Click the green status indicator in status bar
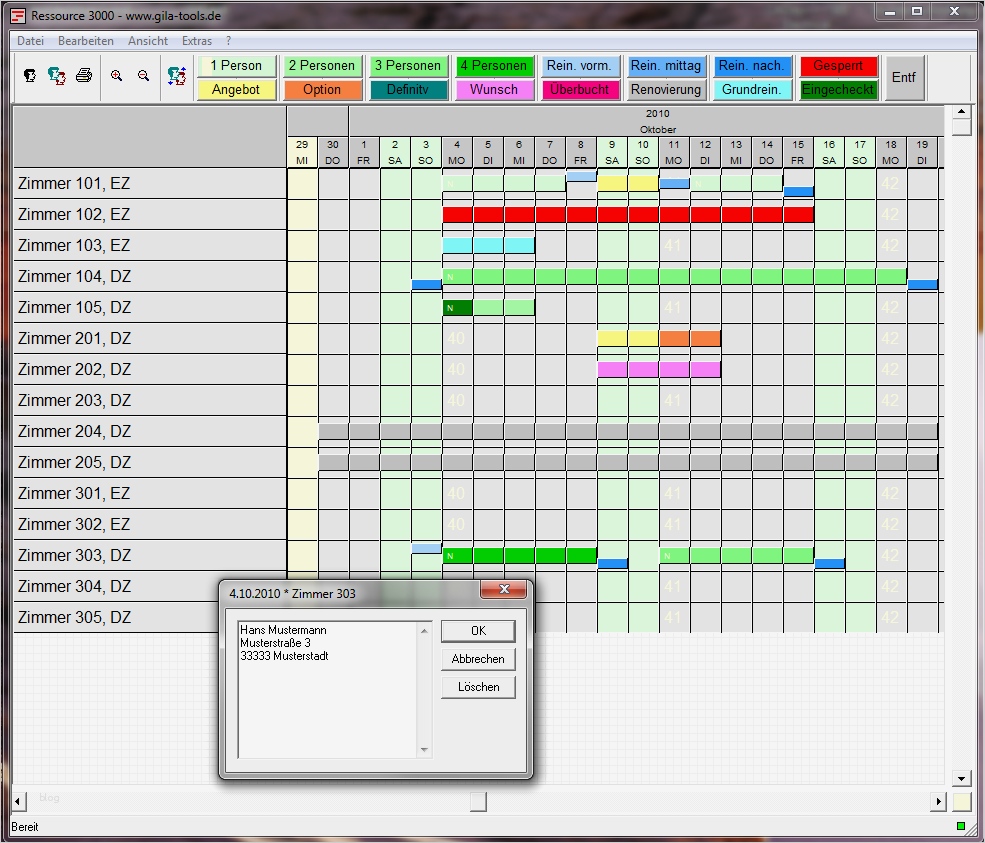Viewport: 985px width, 843px height. (961, 826)
